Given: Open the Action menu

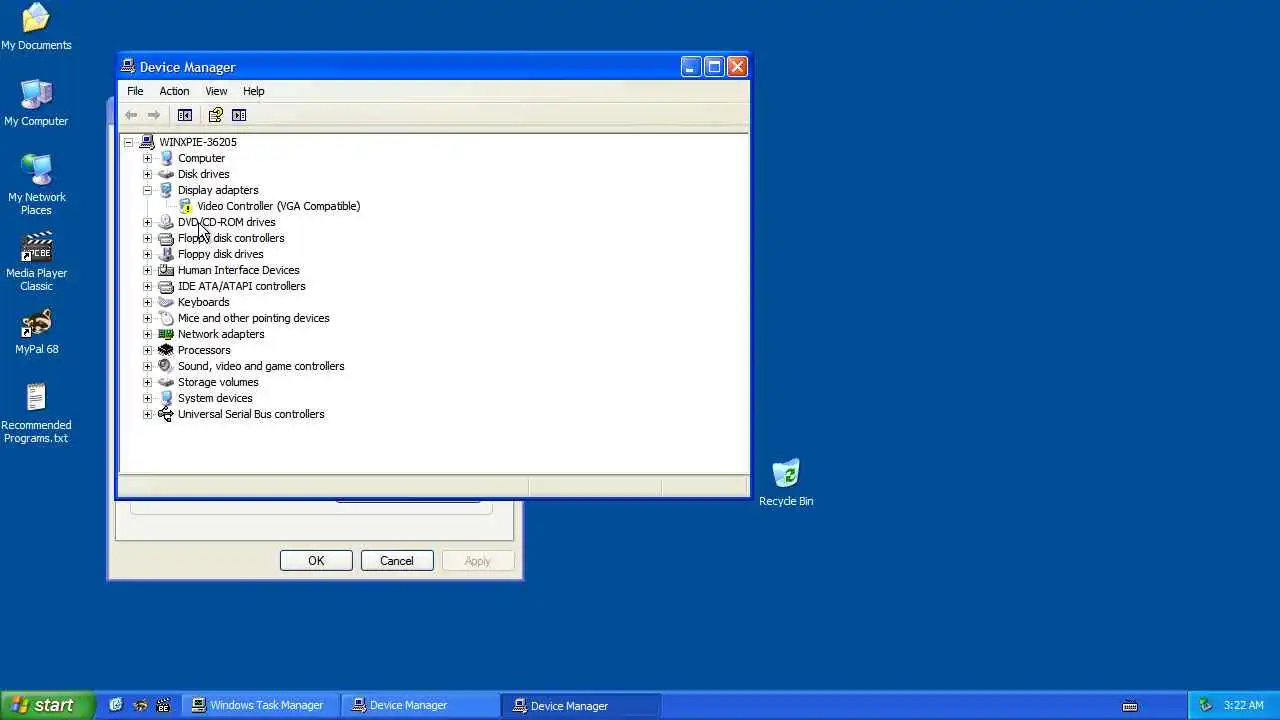Looking at the screenshot, I should point(174,91).
